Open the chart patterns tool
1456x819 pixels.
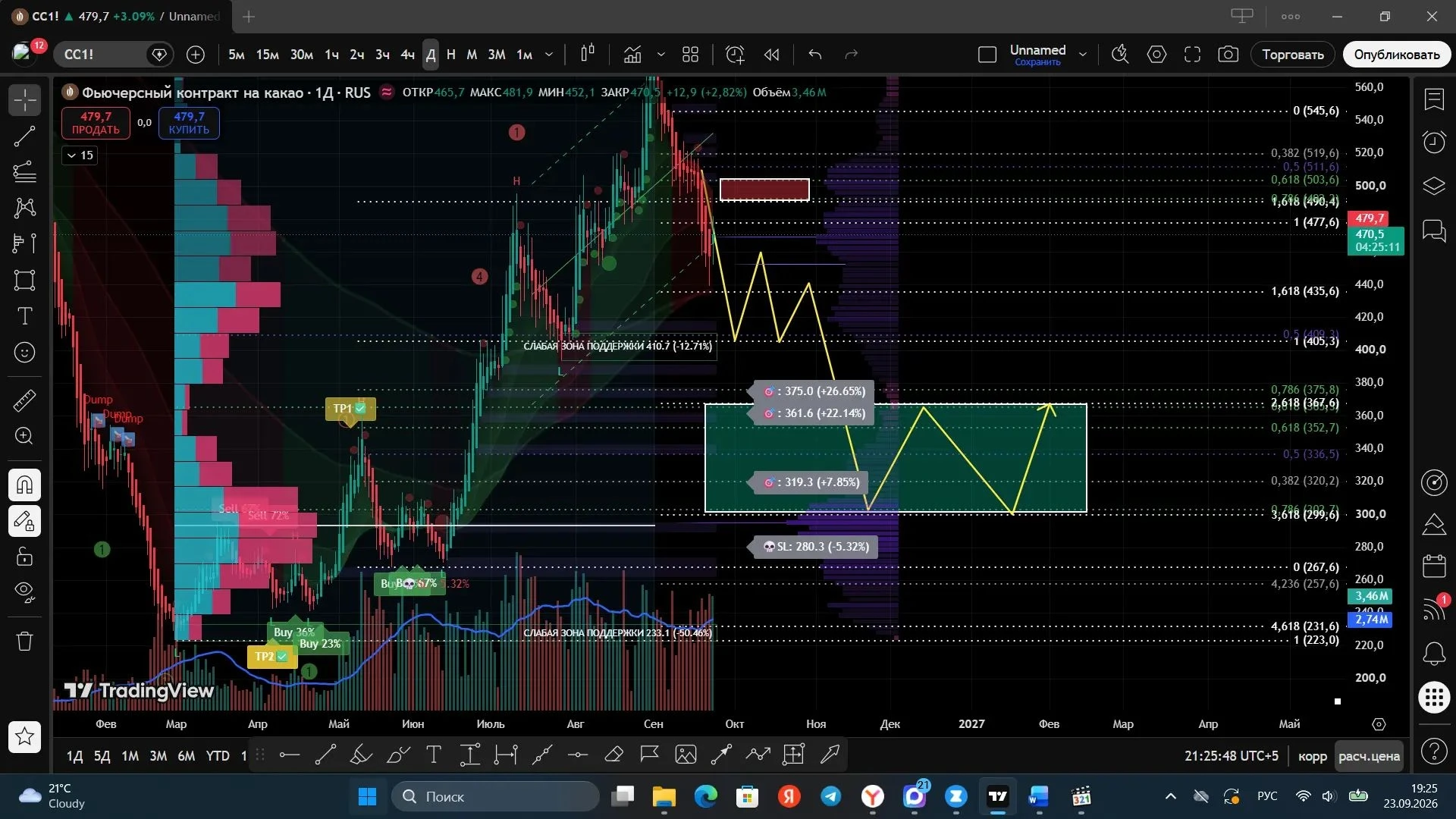coord(24,208)
